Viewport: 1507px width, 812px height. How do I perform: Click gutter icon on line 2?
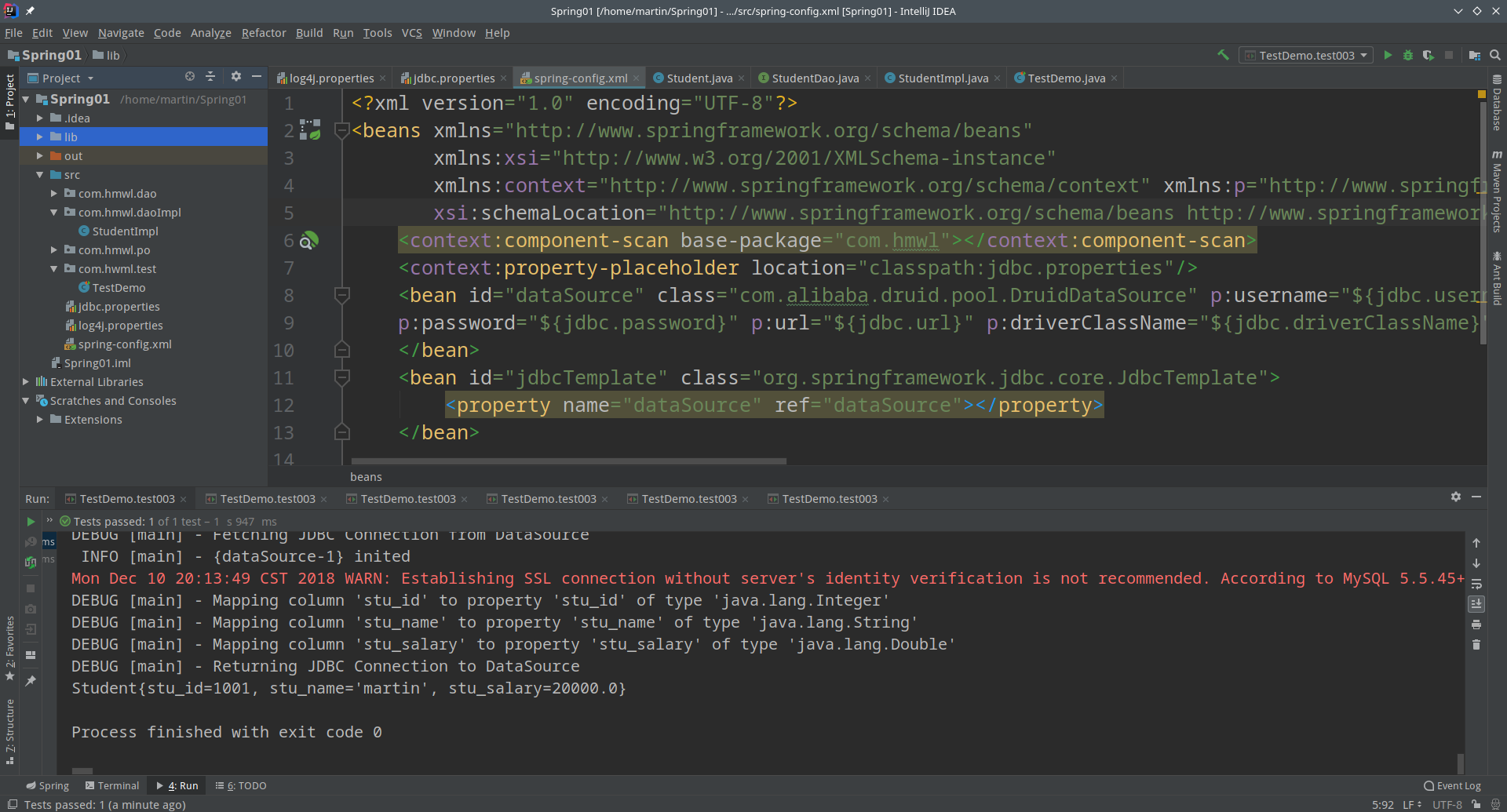coord(311,129)
